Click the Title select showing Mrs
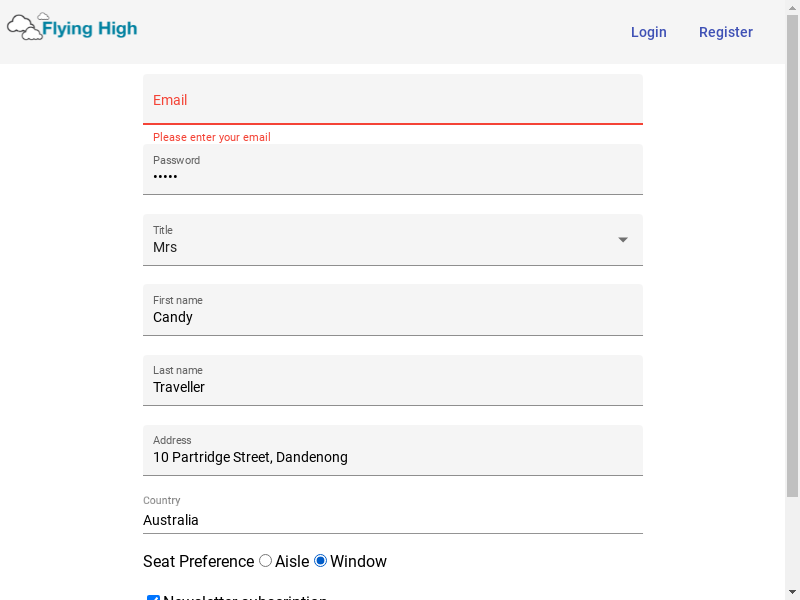Image resolution: width=800 pixels, height=600 pixels. click(x=393, y=240)
